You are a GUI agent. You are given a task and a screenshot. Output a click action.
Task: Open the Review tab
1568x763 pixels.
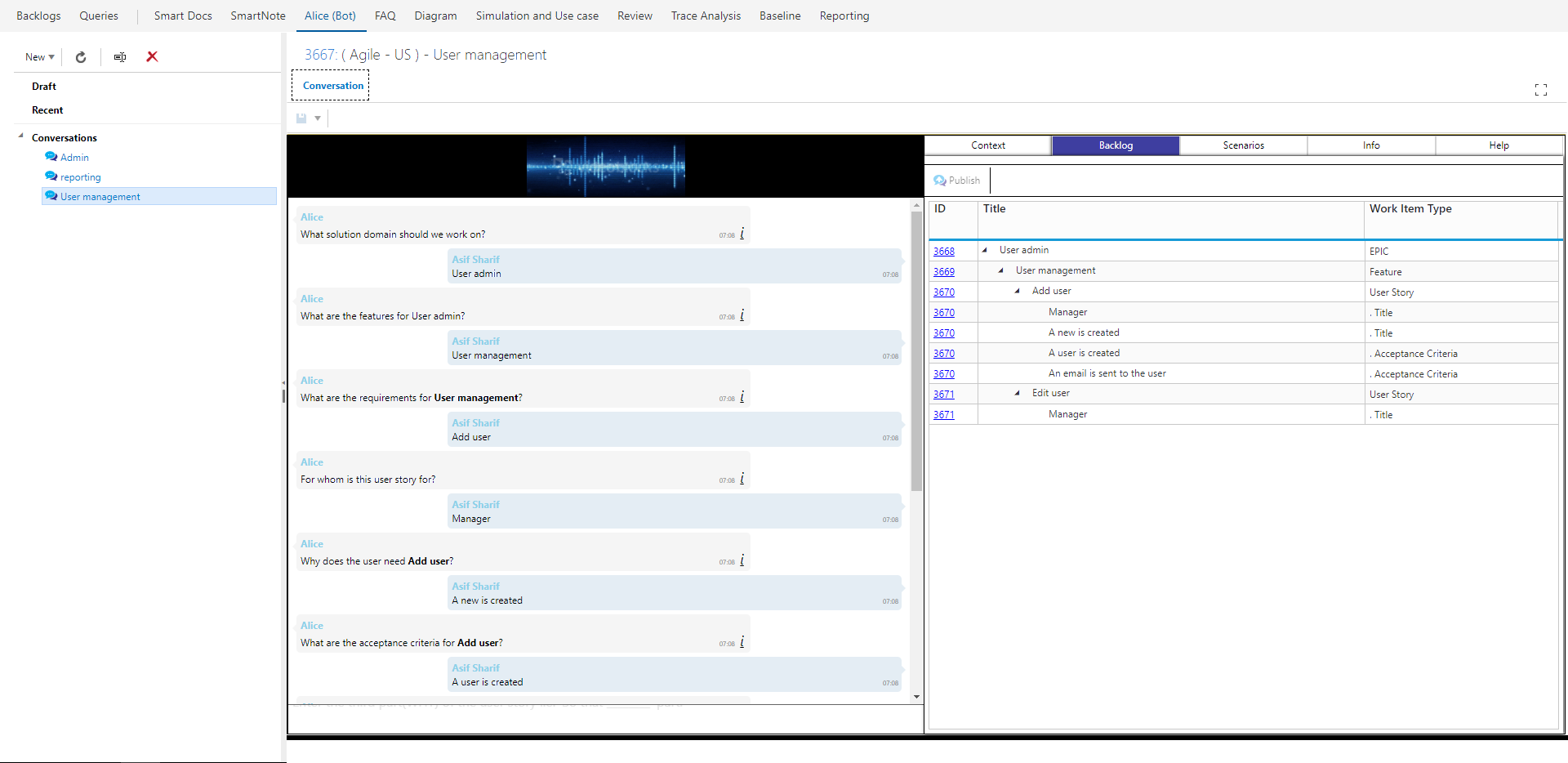(x=635, y=16)
